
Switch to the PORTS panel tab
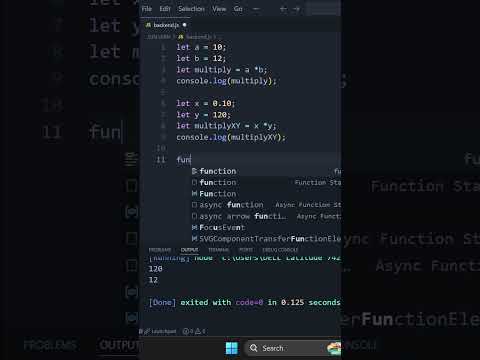pos(246,250)
